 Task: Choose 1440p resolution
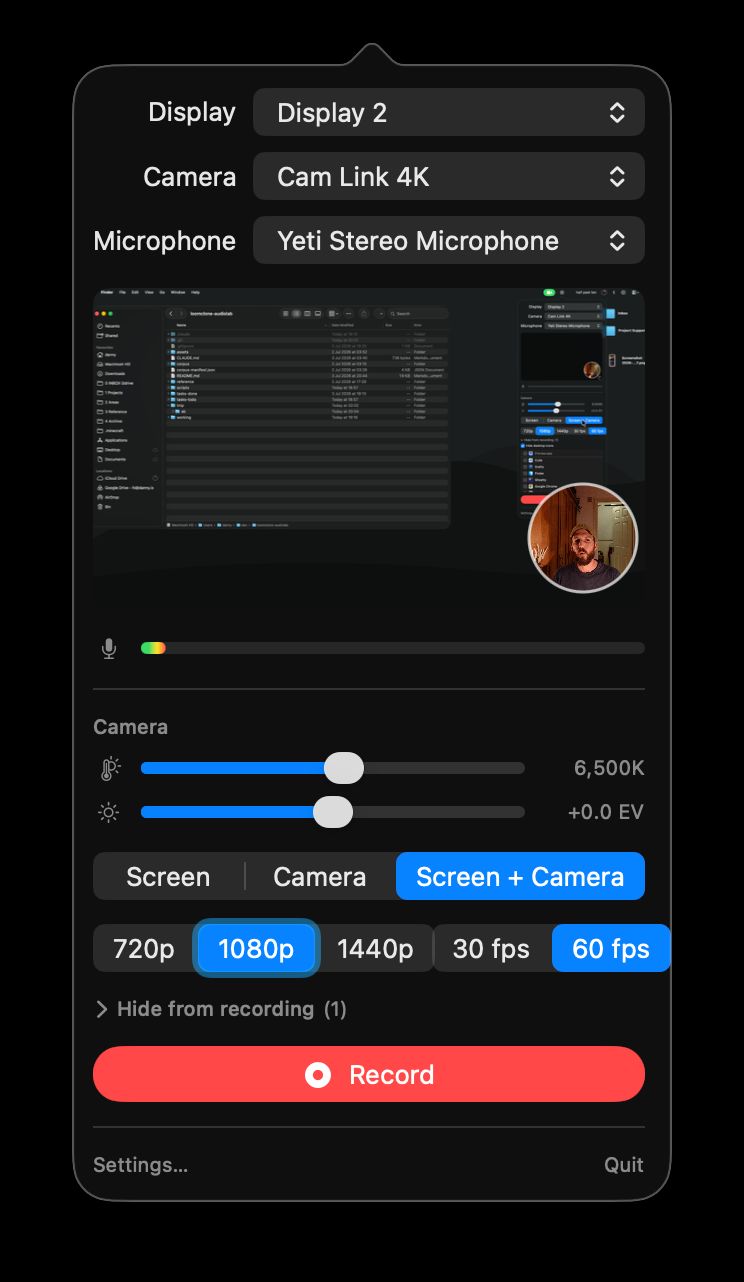(x=375, y=948)
